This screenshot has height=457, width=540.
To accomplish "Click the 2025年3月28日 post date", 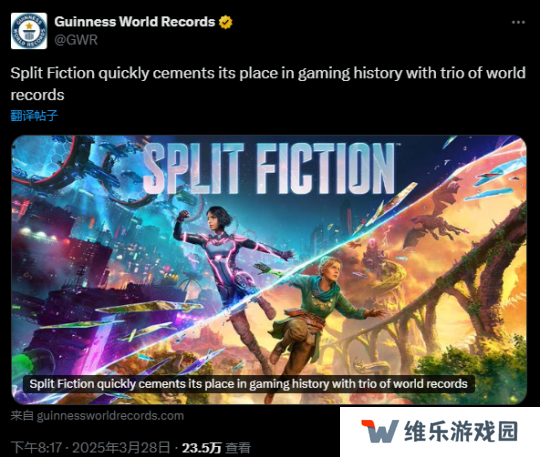I will (121, 448).
